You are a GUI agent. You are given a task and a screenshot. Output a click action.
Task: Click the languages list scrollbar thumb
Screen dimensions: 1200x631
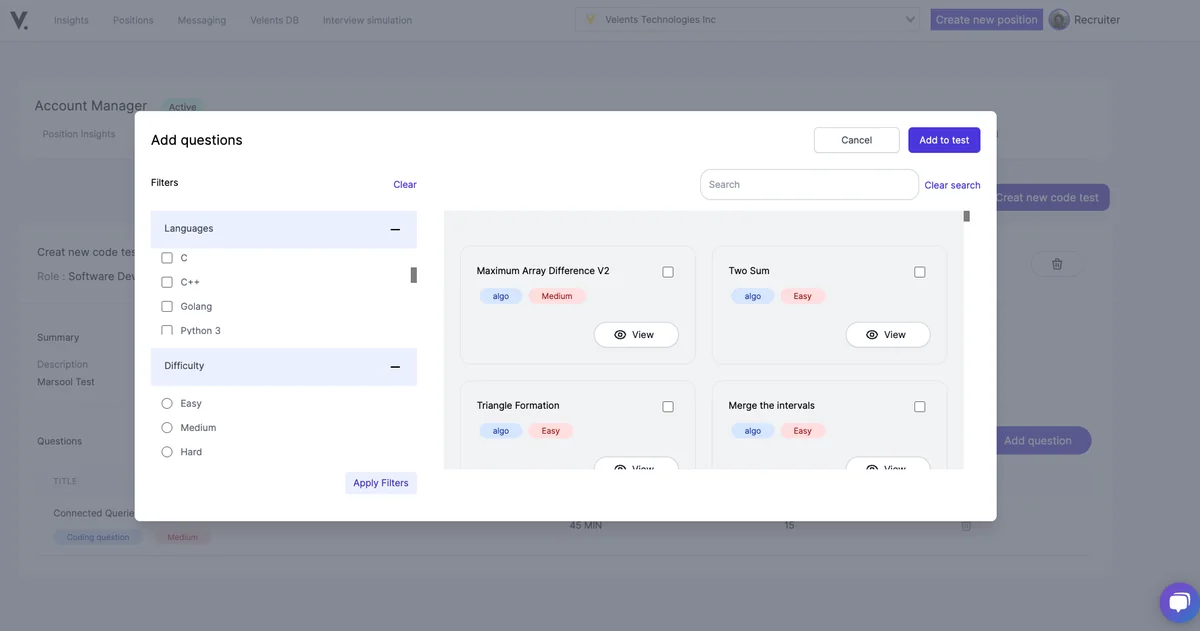click(x=414, y=275)
